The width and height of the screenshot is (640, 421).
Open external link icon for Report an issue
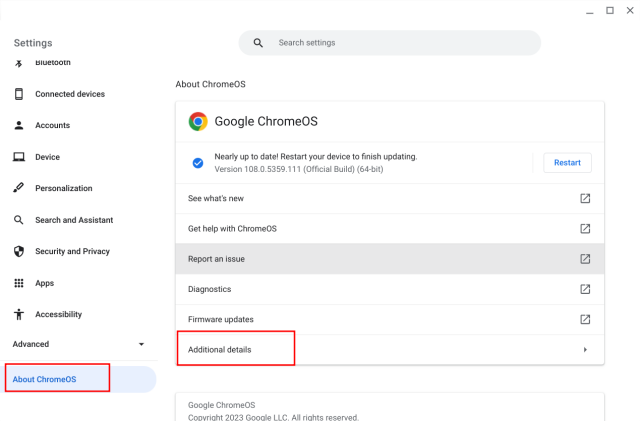pyautogui.click(x=585, y=259)
